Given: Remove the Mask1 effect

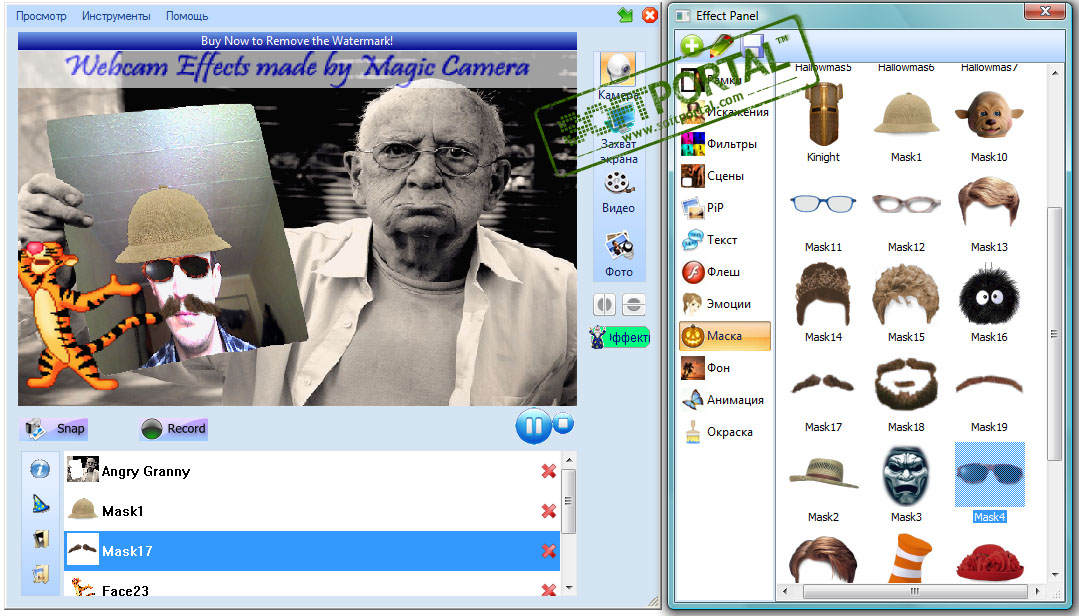Looking at the screenshot, I should [x=548, y=511].
